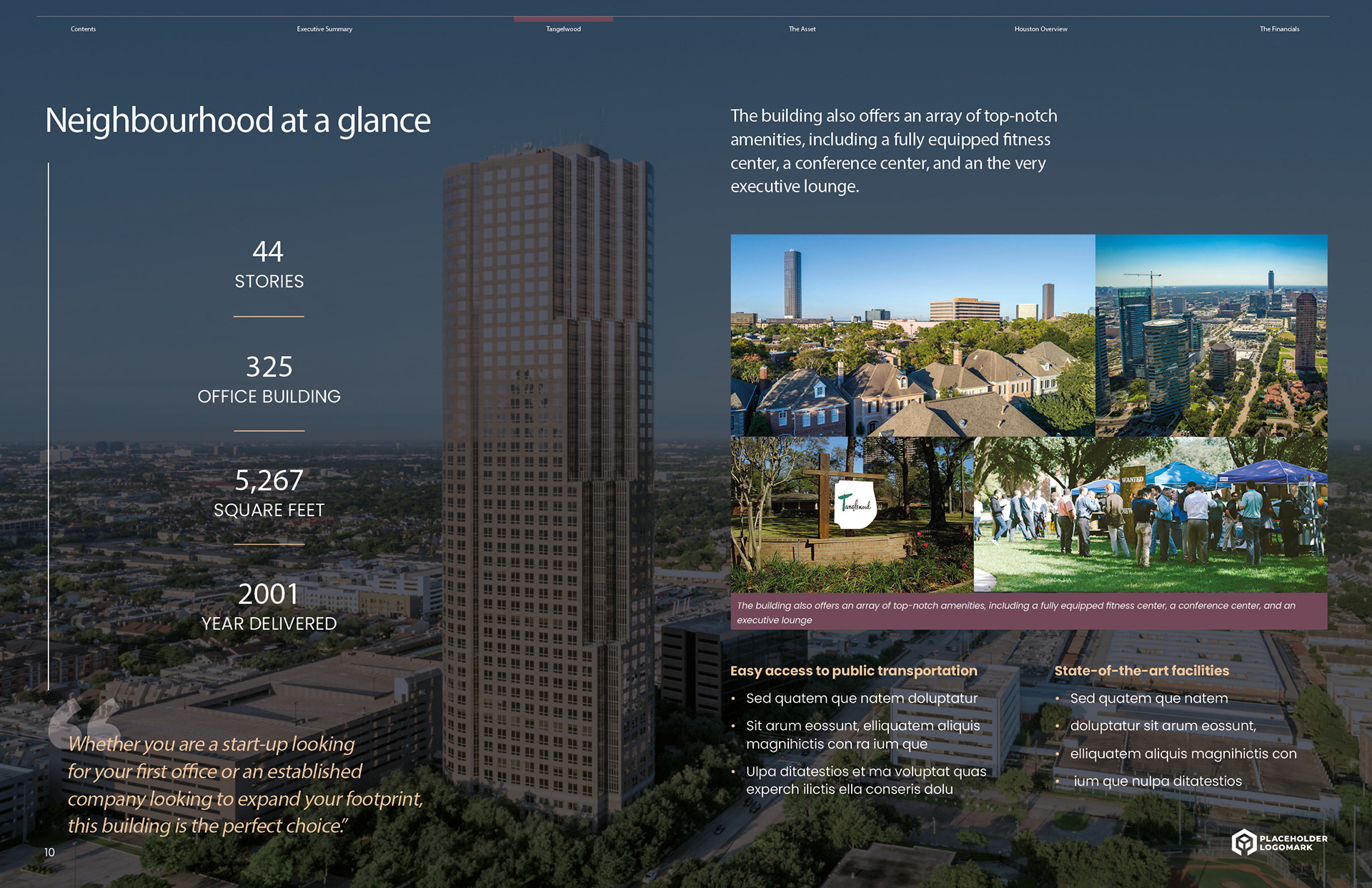
Task: Click the aerial downtown towers photo
Action: 1211,335
